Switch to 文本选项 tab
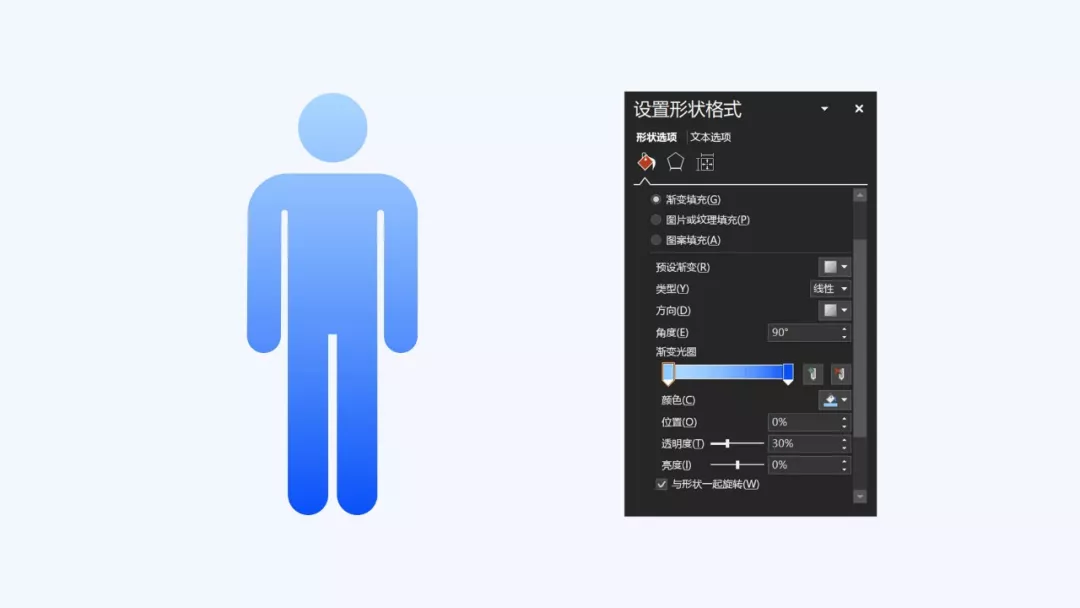Screen dimensions: 1080x608 pos(711,137)
